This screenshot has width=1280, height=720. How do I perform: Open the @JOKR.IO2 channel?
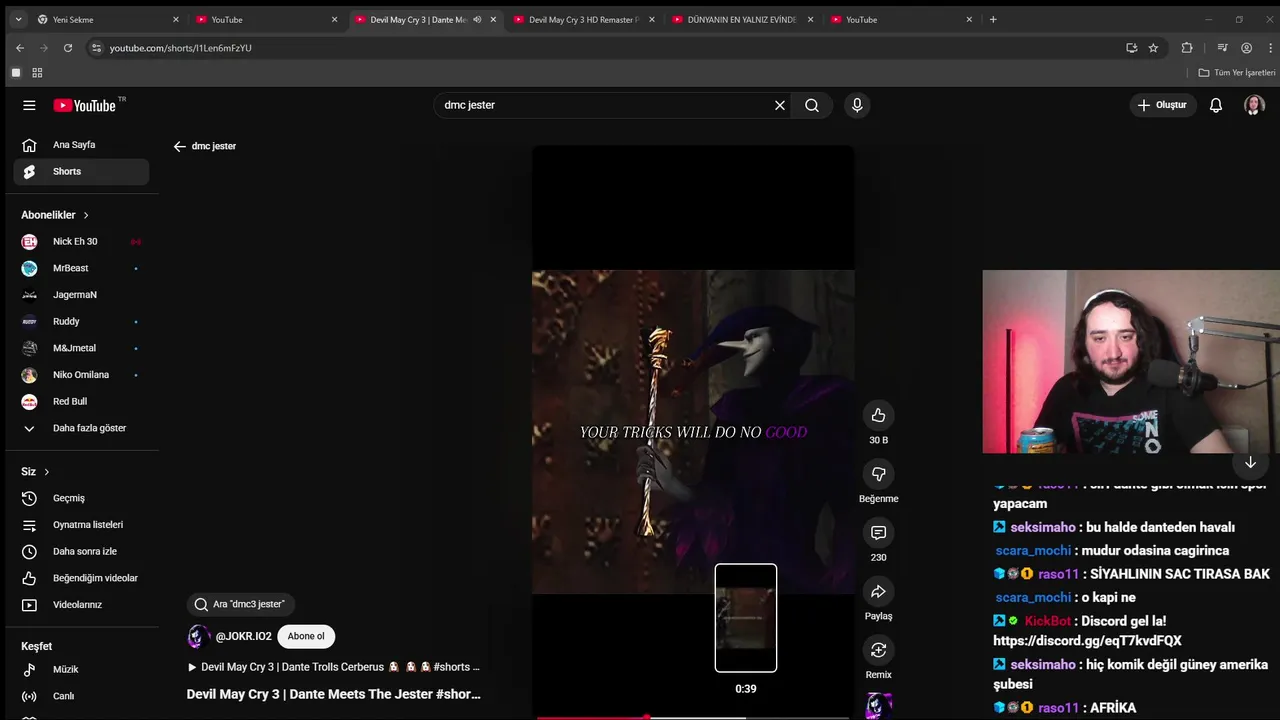tap(243, 636)
